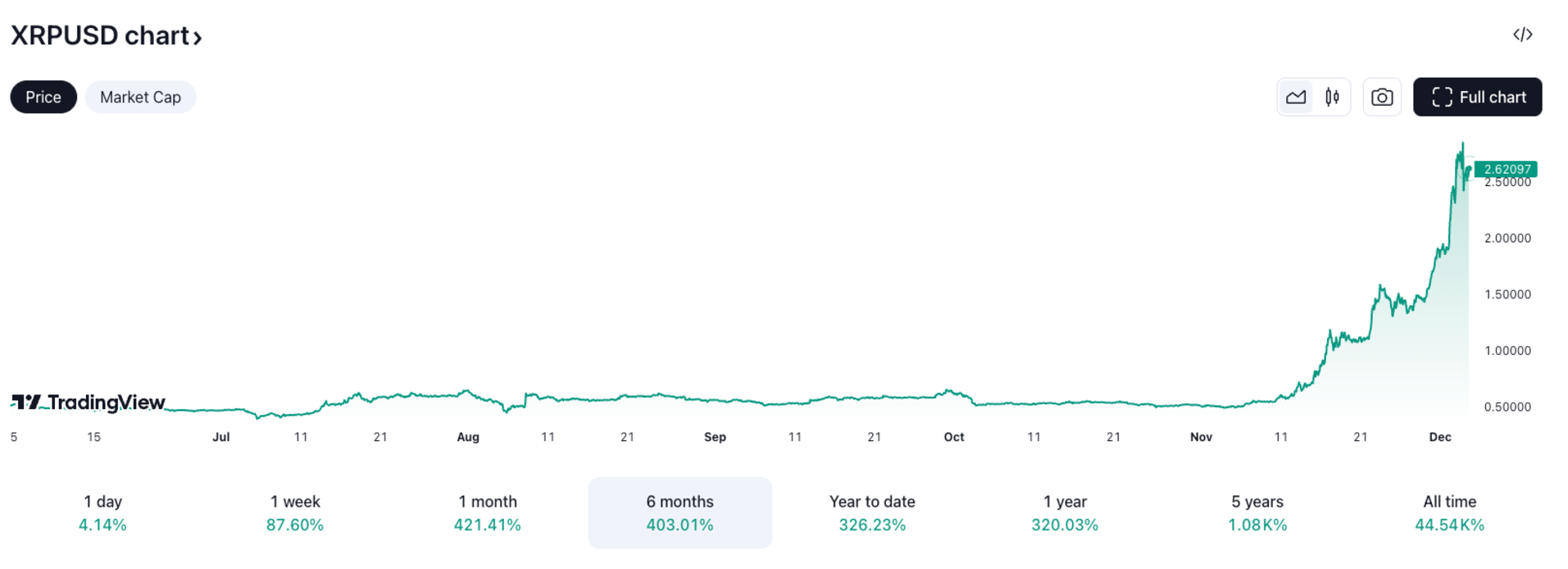Click the TradingView logo
The image size is (1568, 569).
[88, 402]
